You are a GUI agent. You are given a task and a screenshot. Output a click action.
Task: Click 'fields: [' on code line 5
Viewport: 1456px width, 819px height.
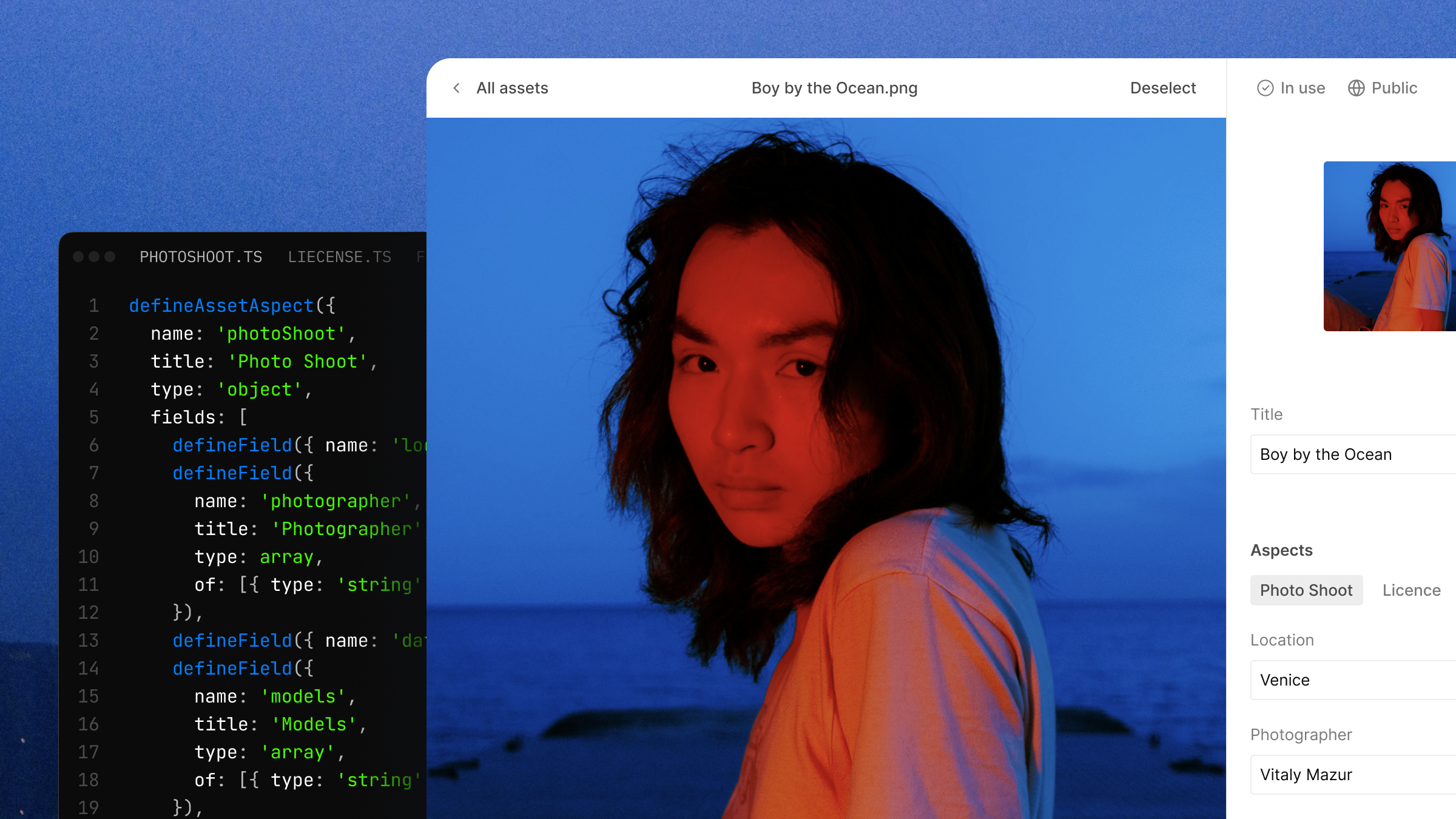tap(199, 417)
